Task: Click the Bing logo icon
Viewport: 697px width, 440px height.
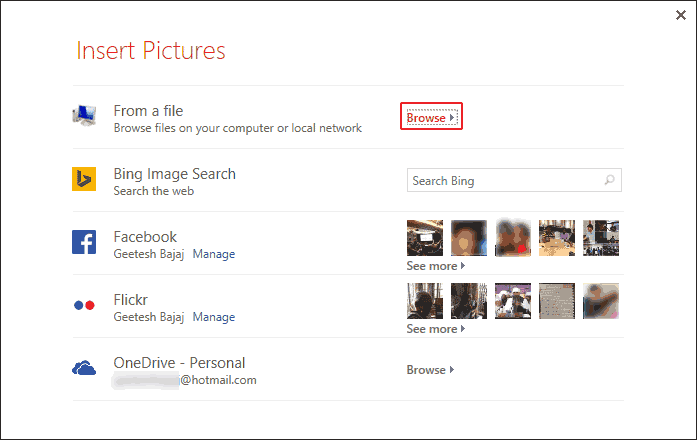Action: (x=84, y=179)
